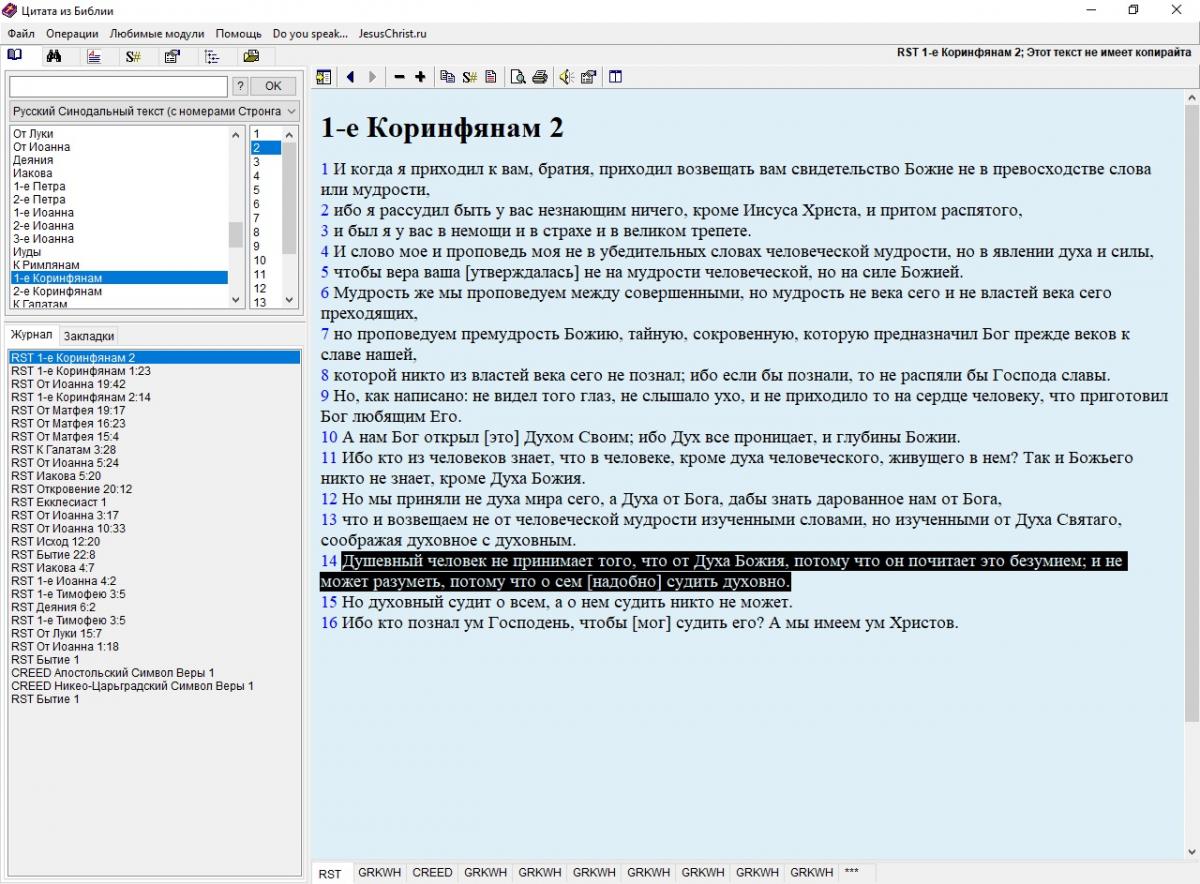The height and width of the screenshot is (884, 1200).
Task: Toggle the split-view panel icon
Action: [x=615, y=77]
